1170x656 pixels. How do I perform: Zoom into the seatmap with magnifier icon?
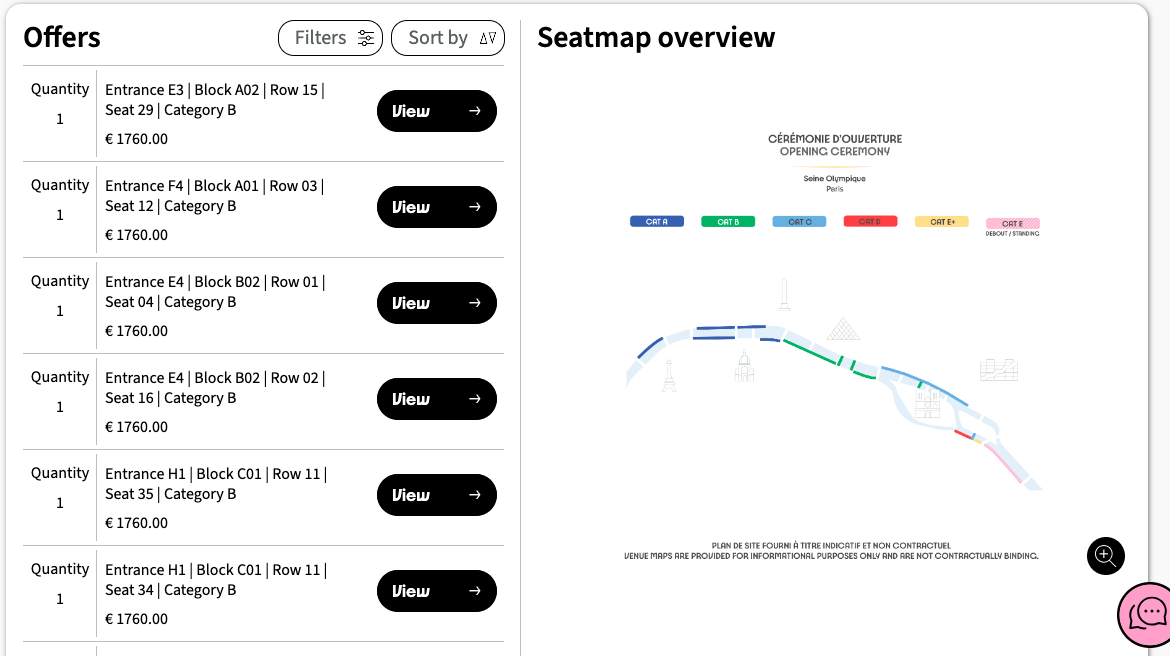[1105, 555]
